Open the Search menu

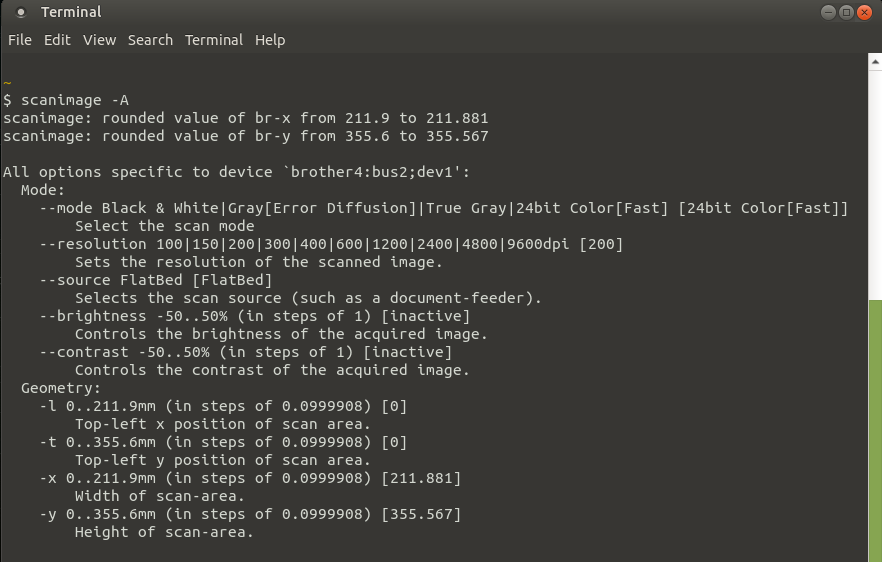[150, 40]
